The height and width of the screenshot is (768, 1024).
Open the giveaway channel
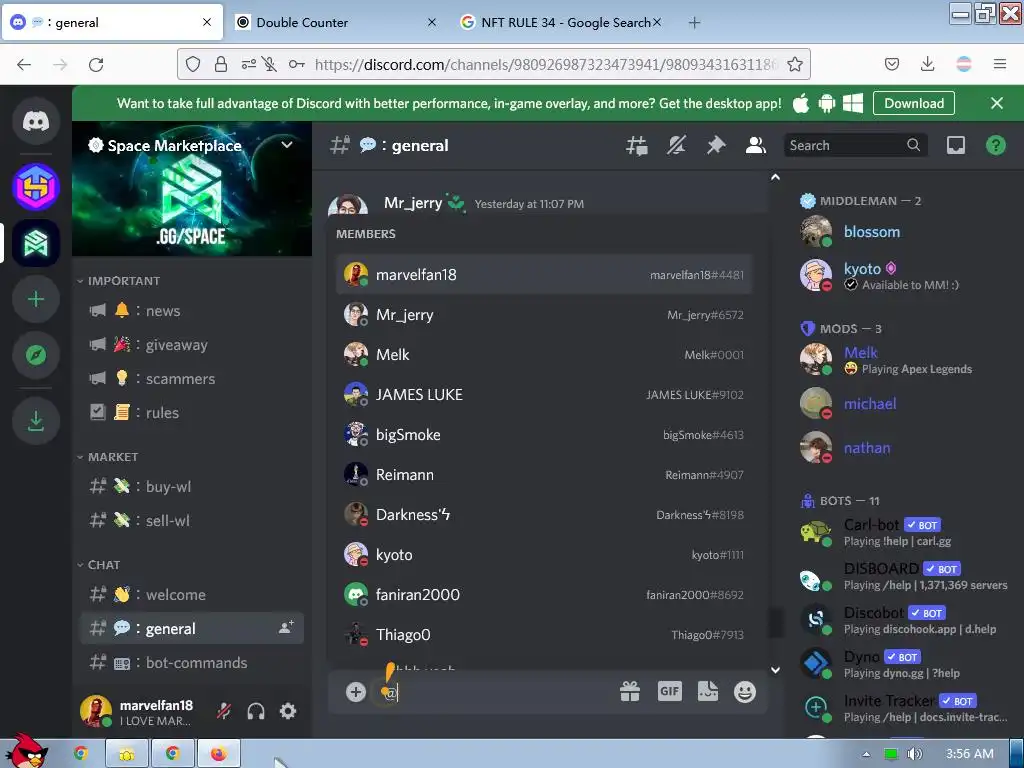coord(191,345)
